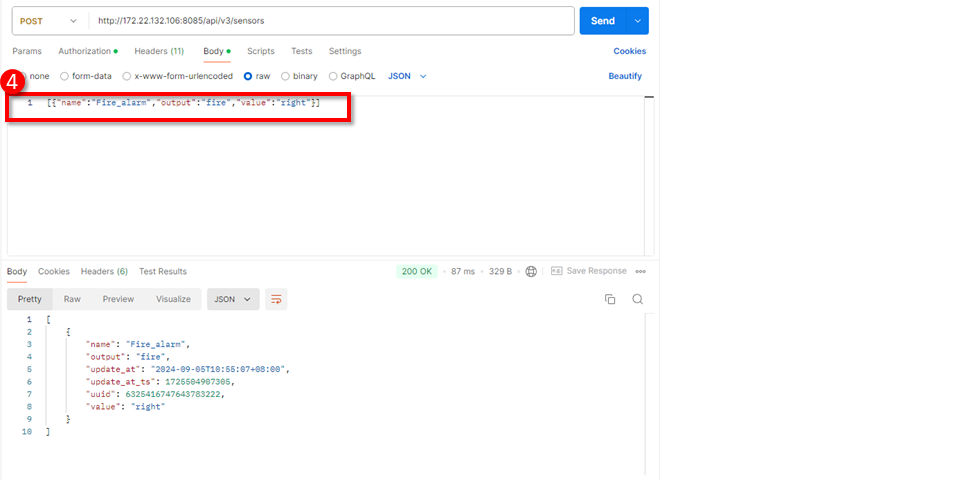
Task: Open the POST method dropdown
Action: (x=47, y=21)
